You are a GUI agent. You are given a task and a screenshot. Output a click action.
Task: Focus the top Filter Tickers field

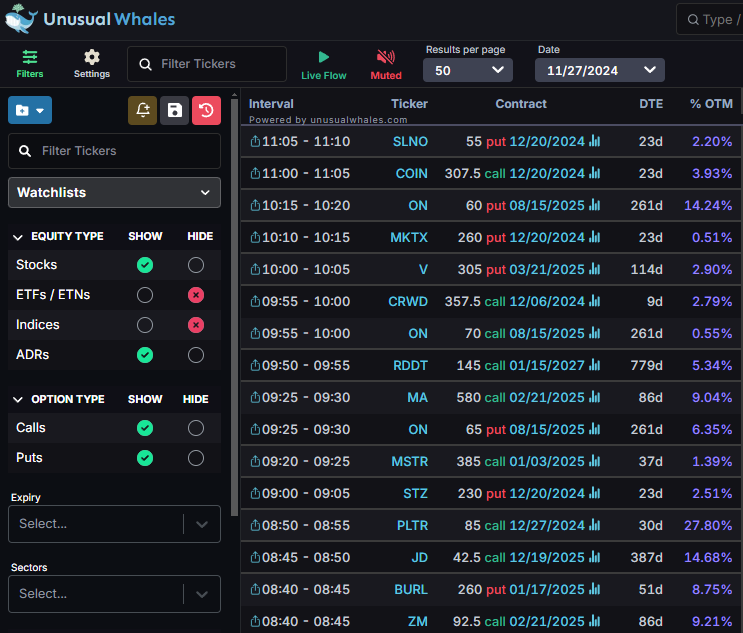(207, 64)
